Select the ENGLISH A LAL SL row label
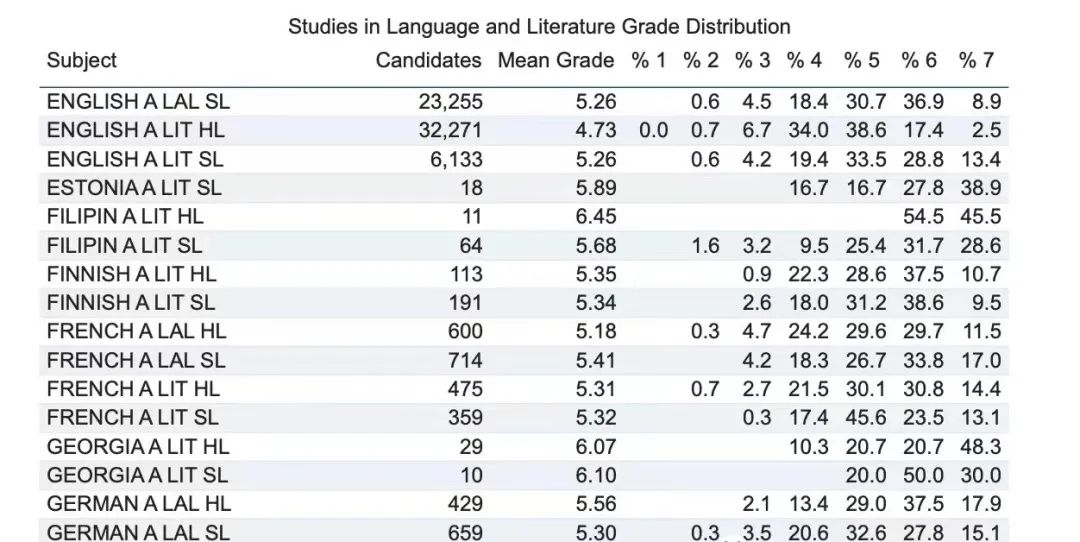 click(x=138, y=102)
